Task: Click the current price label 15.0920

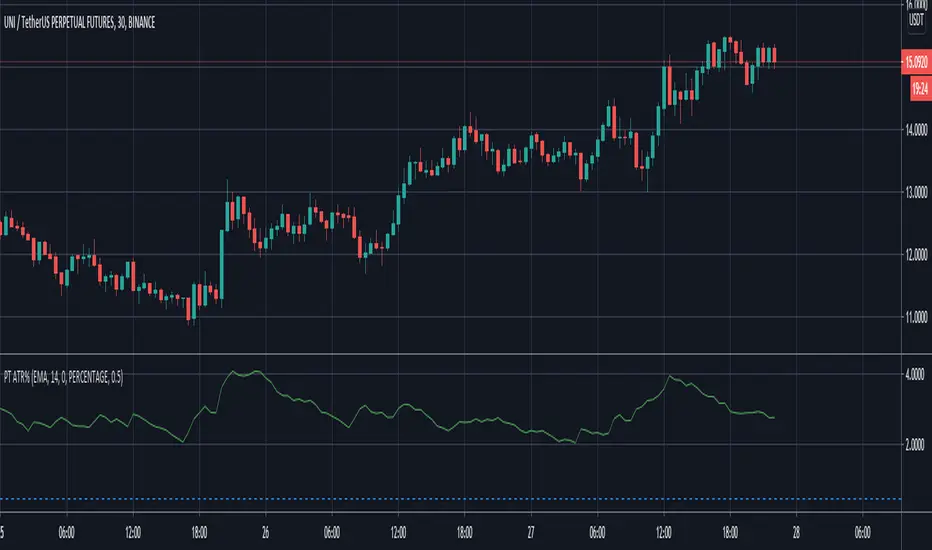Action: coord(916,62)
